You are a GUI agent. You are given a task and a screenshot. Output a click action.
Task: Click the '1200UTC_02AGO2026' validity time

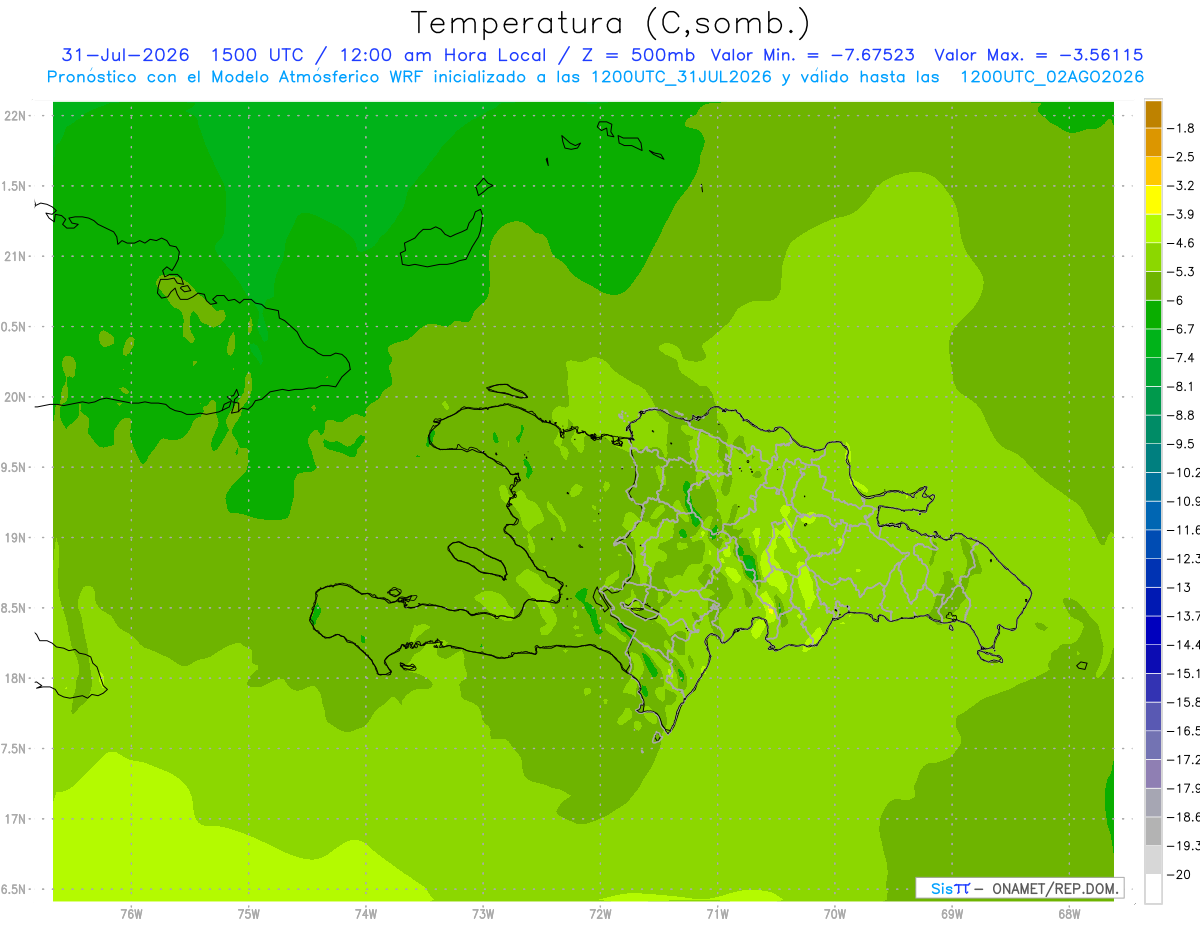point(1052,77)
